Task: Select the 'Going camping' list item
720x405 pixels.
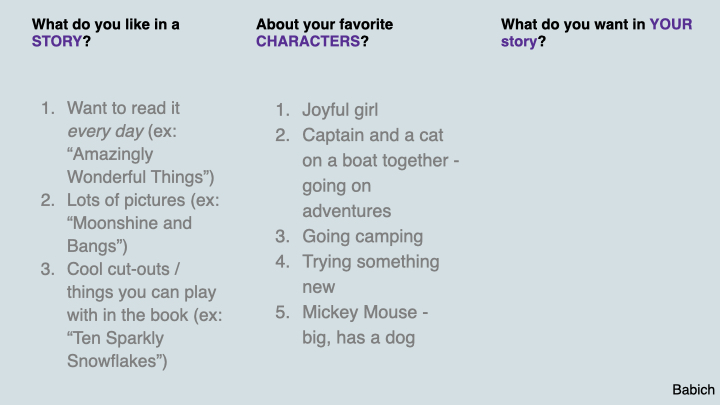Action: pyautogui.click(x=349, y=236)
